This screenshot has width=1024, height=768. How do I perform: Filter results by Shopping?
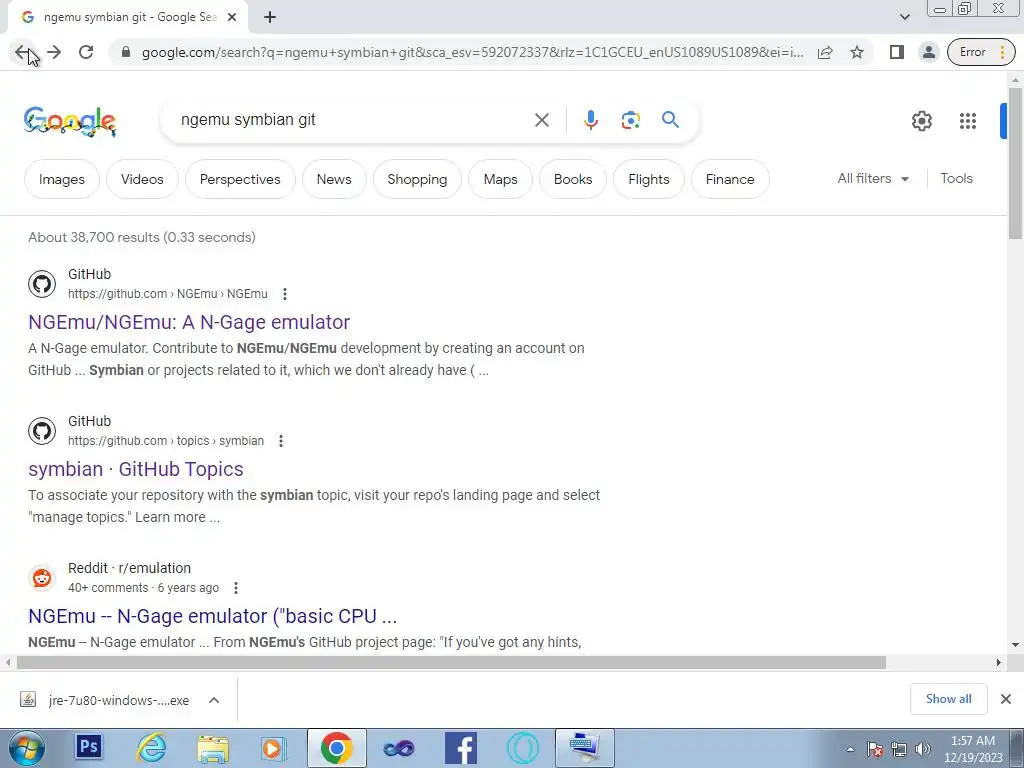click(x=417, y=179)
